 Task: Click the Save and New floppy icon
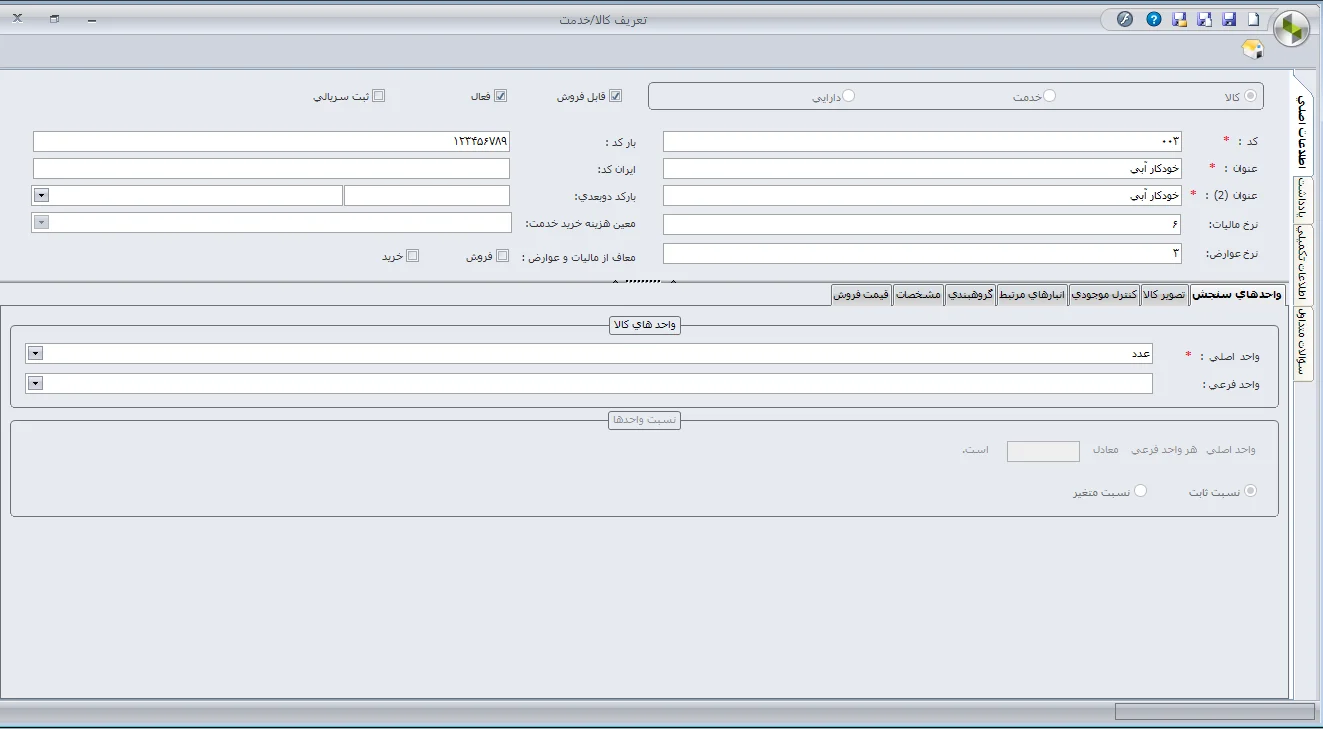click(1203, 19)
